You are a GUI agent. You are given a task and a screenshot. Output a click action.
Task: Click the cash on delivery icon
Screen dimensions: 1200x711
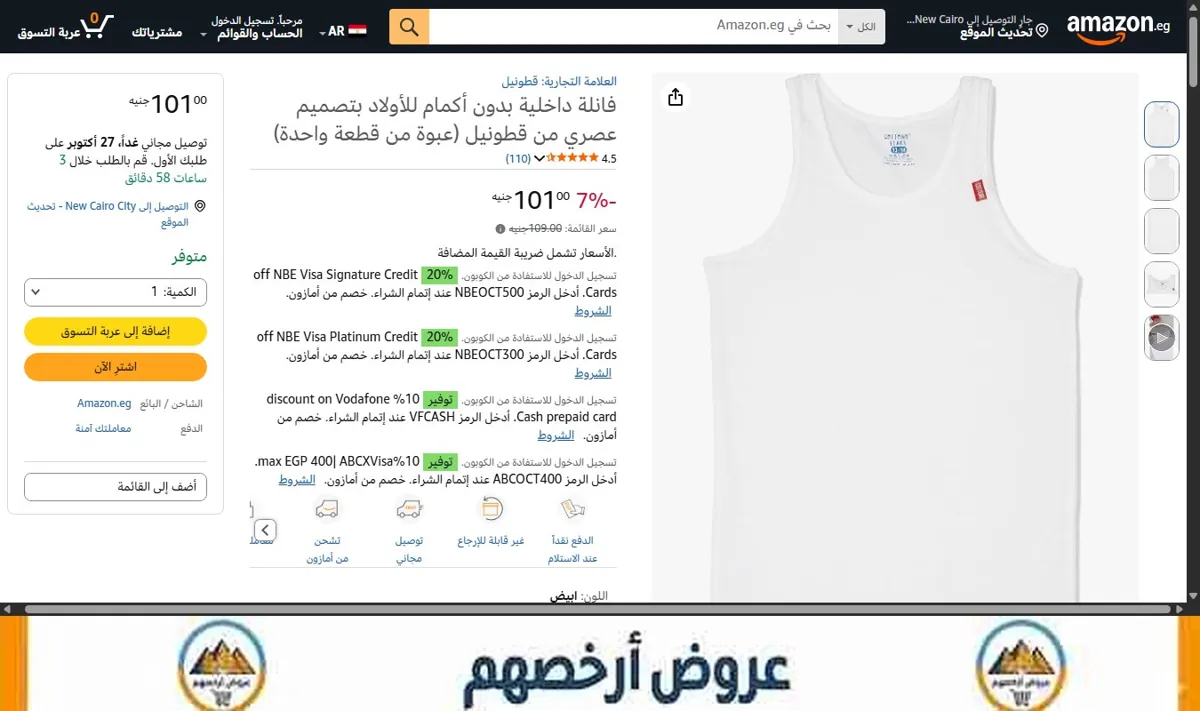click(x=573, y=510)
